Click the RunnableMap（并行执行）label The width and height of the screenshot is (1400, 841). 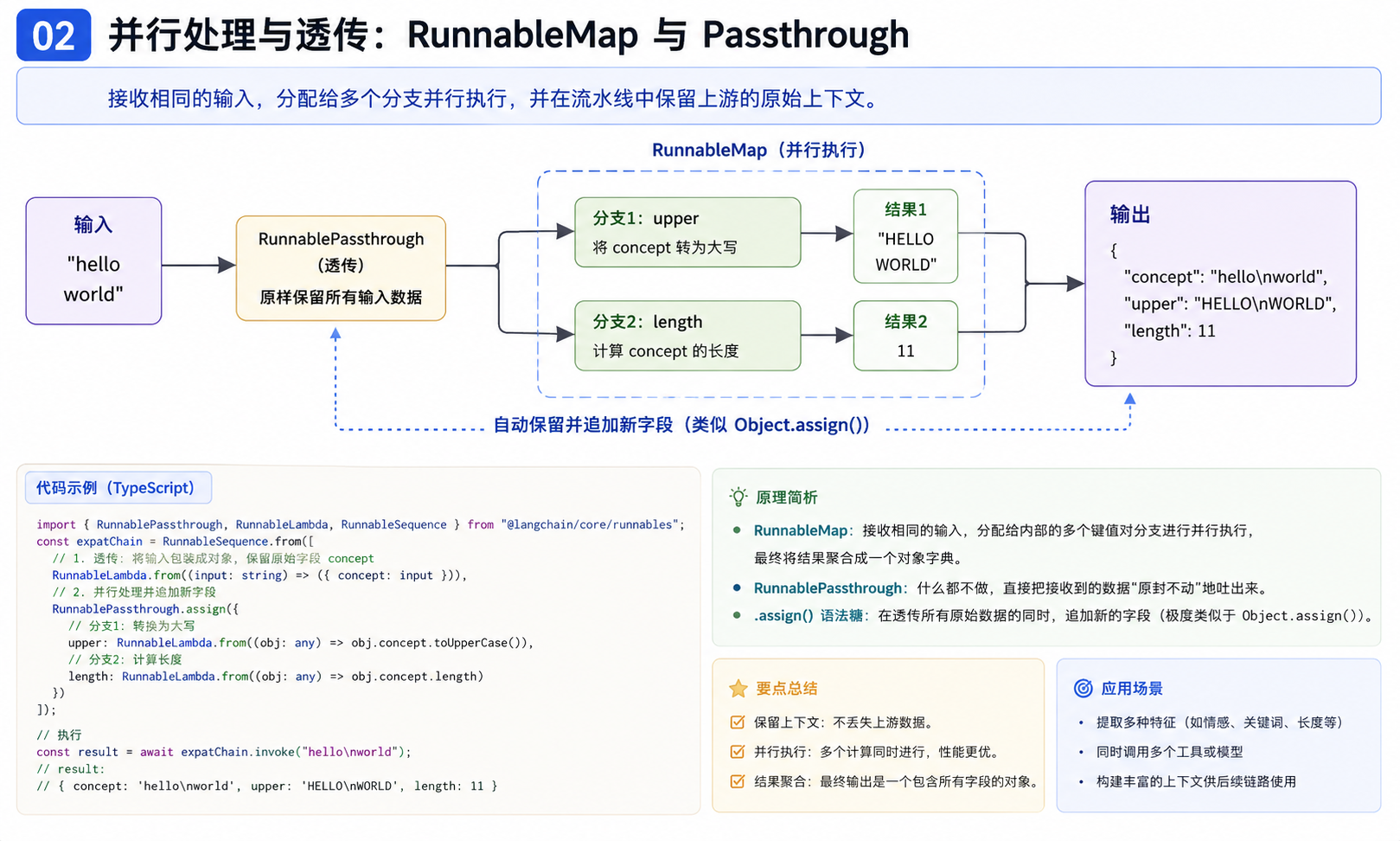pyautogui.click(x=759, y=150)
